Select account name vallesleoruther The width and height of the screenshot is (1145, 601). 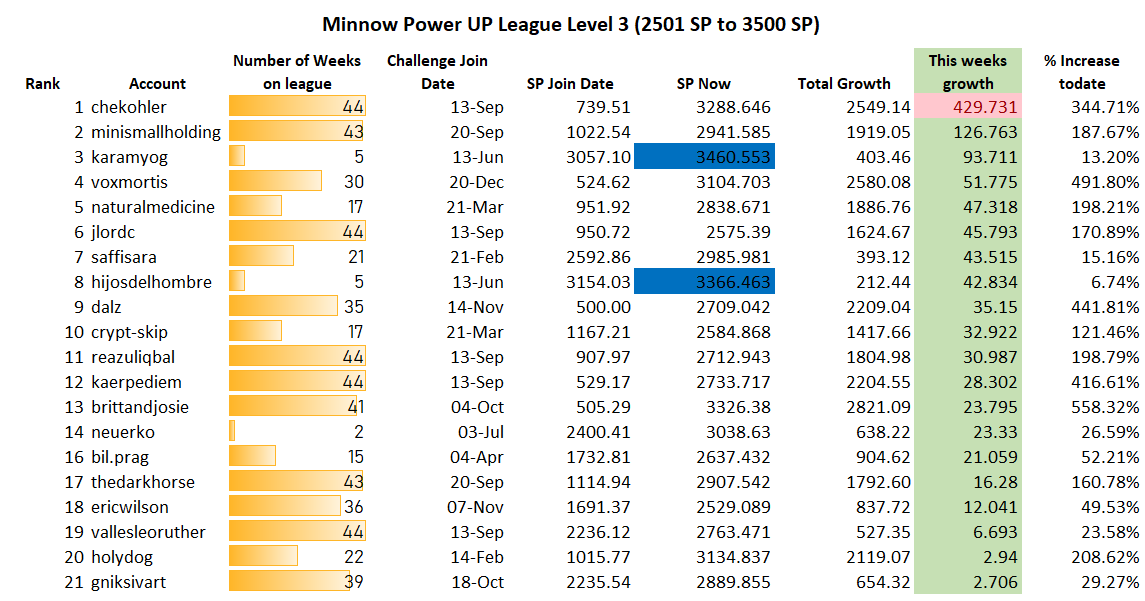pyautogui.click(x=148, y=532)
